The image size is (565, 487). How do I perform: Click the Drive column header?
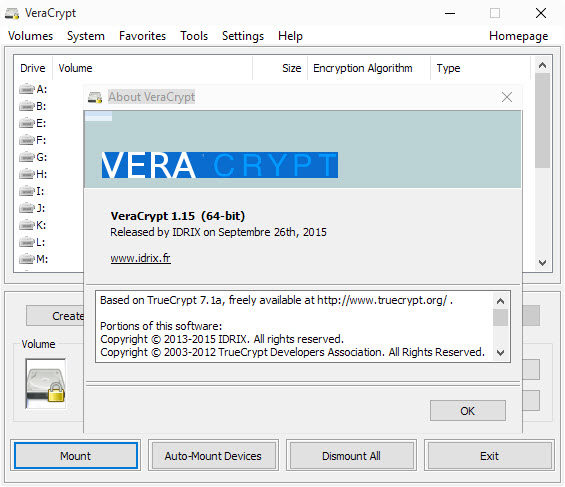pyautogui.click(x=33, y=68)
